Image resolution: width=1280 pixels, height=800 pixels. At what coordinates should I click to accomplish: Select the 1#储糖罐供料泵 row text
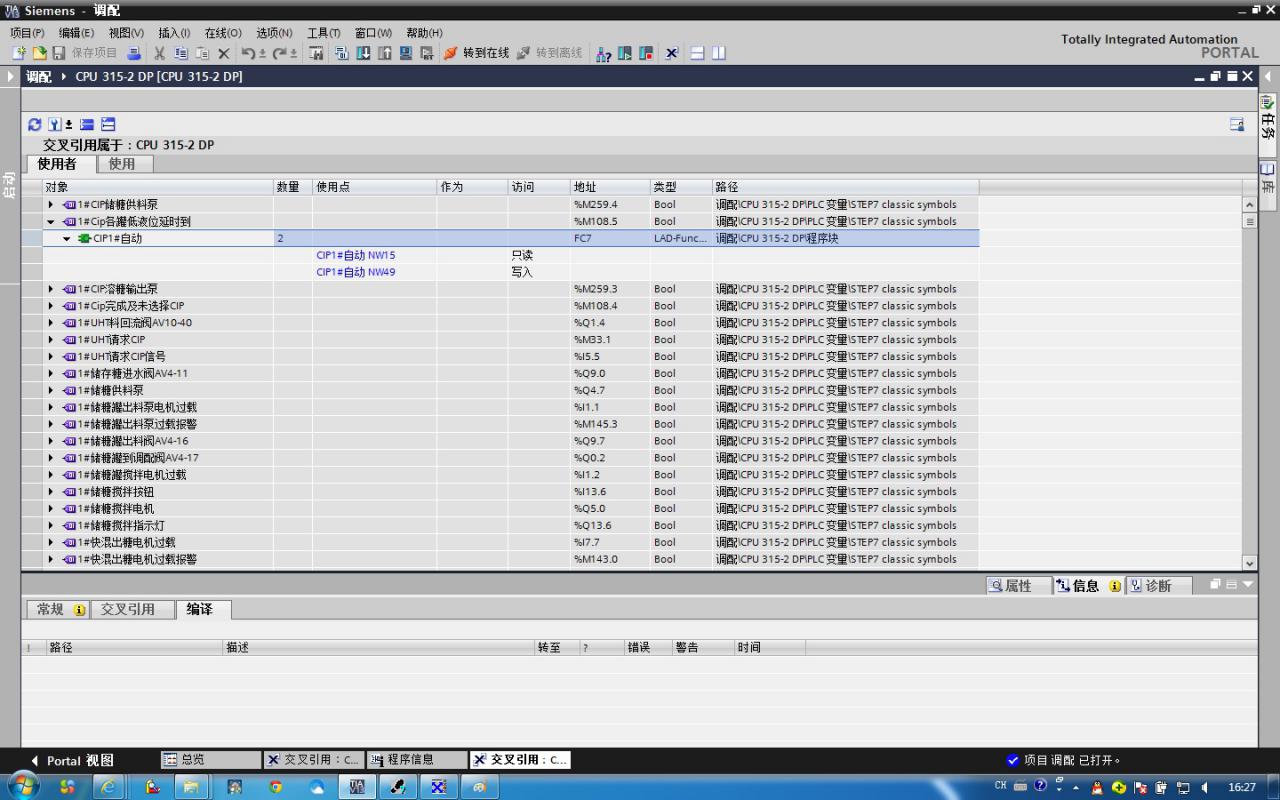pyautogui.click(x=110, y=391)
